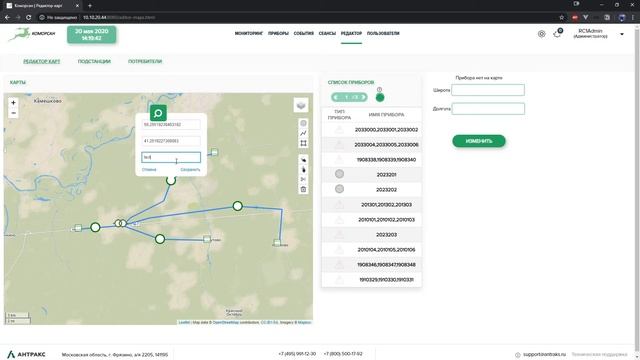The height and width of the screenshot is (360, 640).
Task: Select device row 2023202
Action: pyautogui.click(x=372, y=190)
